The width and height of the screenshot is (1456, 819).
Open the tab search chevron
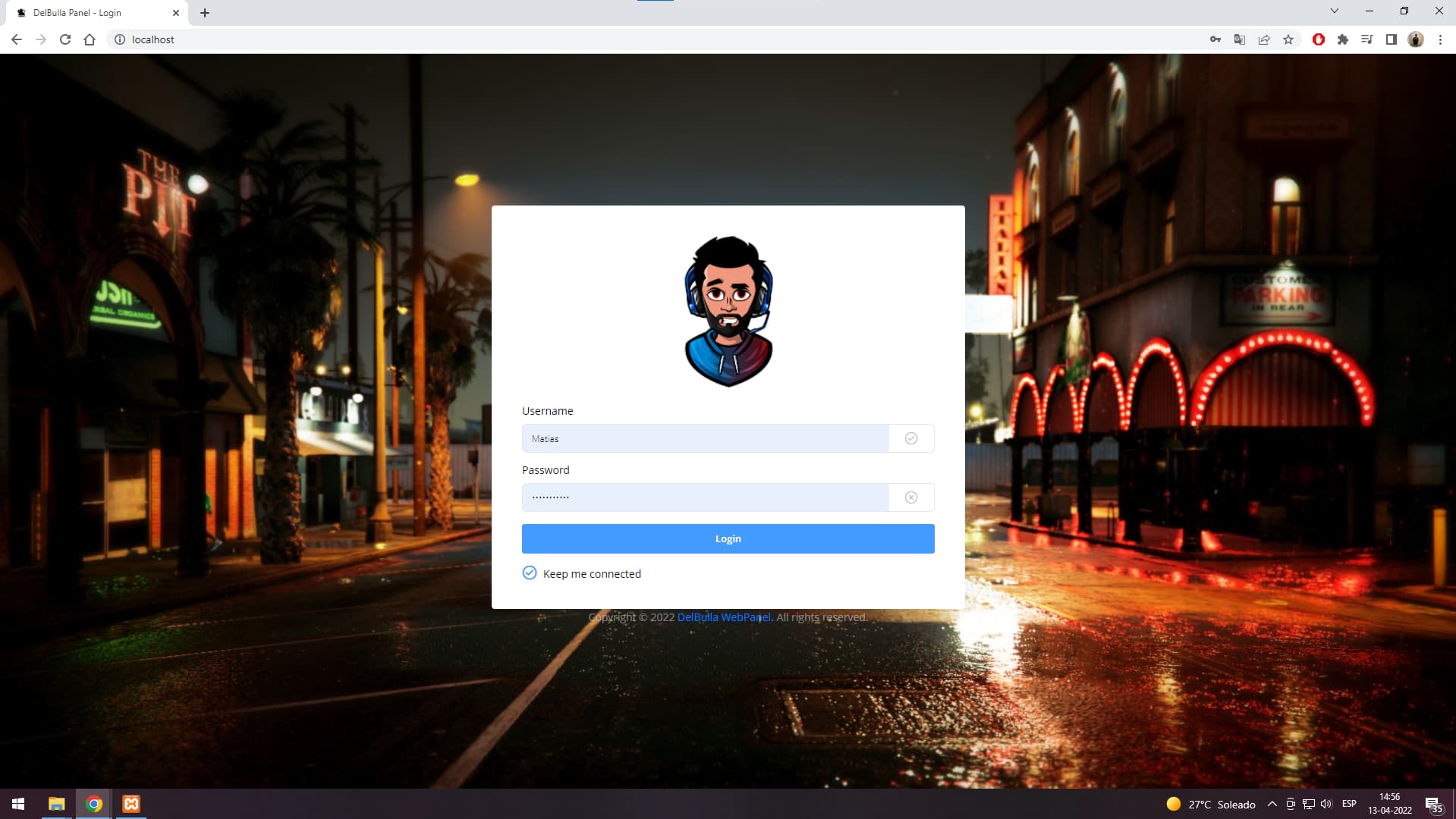point(1335,11)
